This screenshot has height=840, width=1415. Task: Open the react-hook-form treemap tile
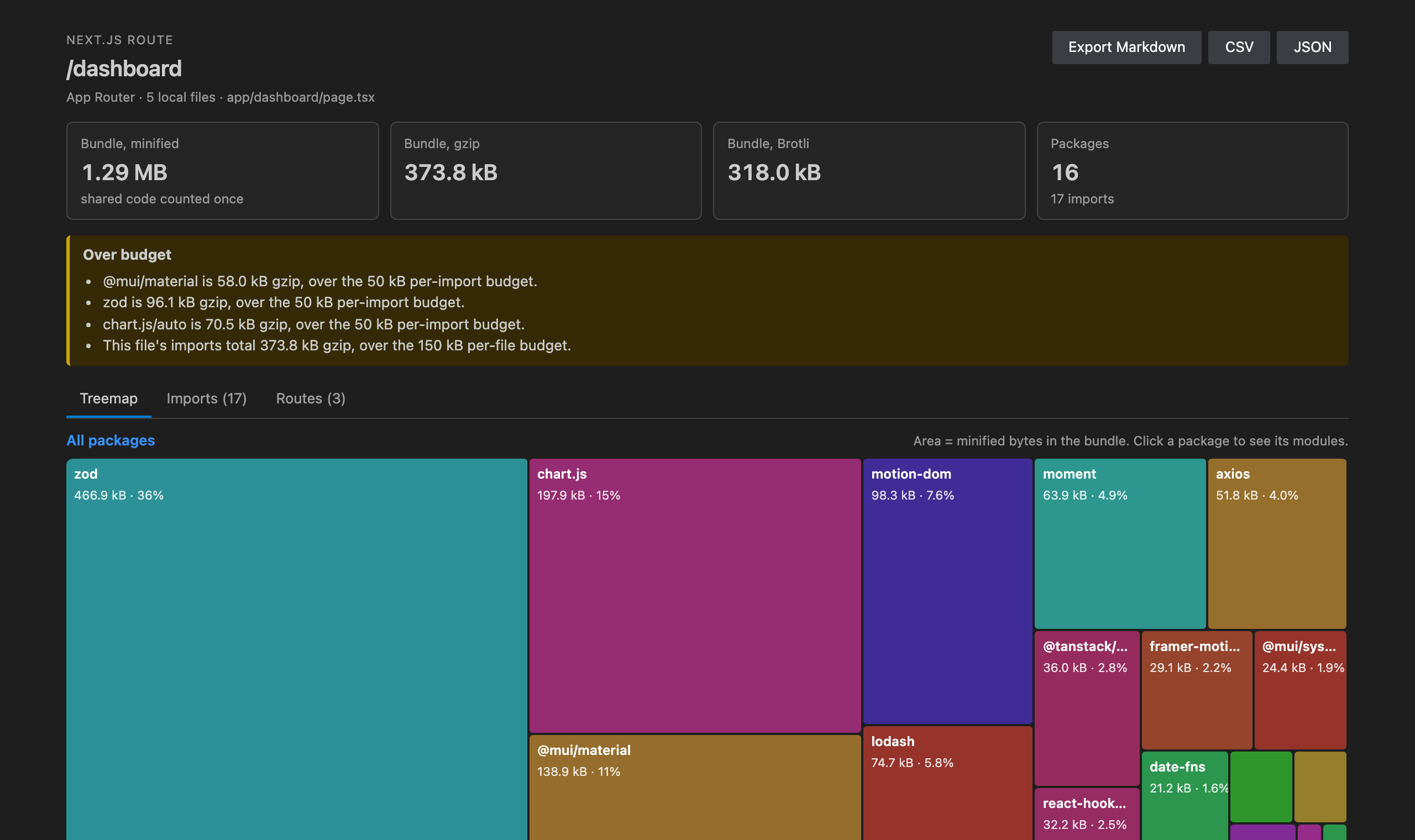coord(1087,814)
